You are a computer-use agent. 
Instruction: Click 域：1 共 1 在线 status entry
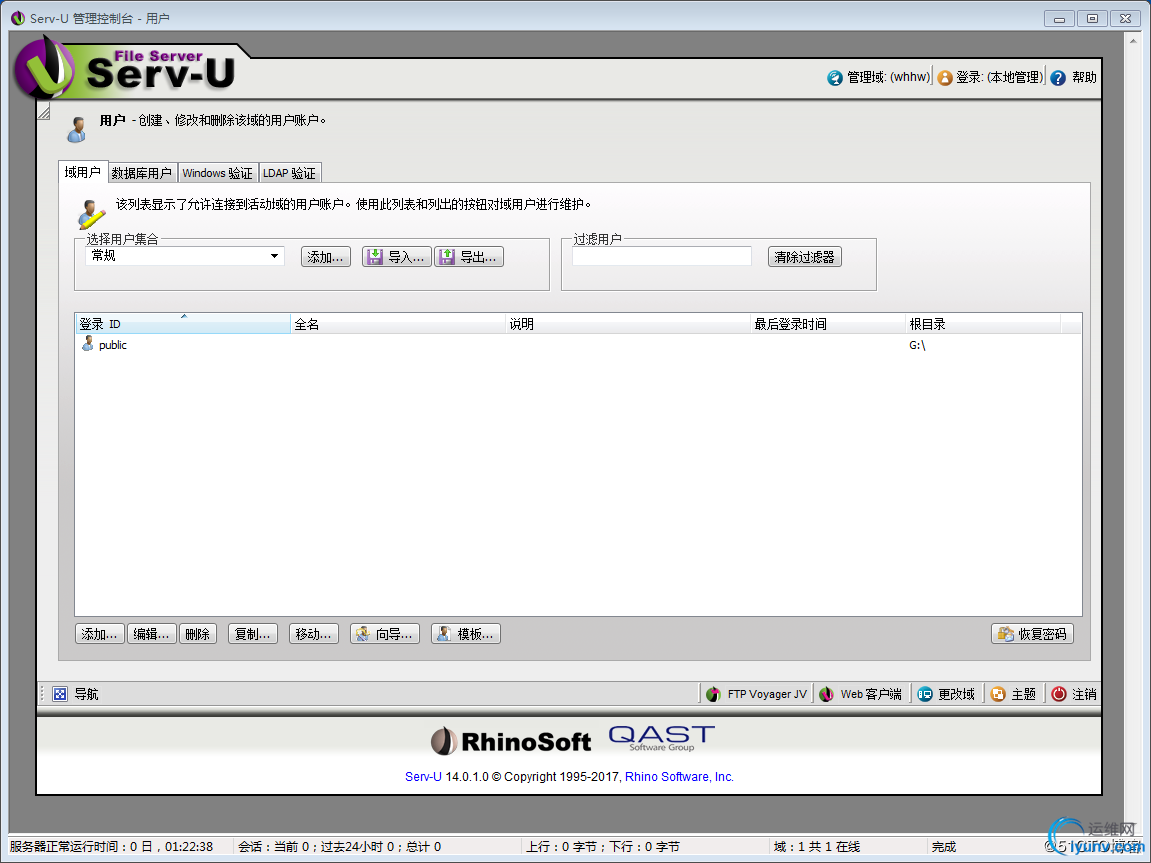click(x=816, y=847)
